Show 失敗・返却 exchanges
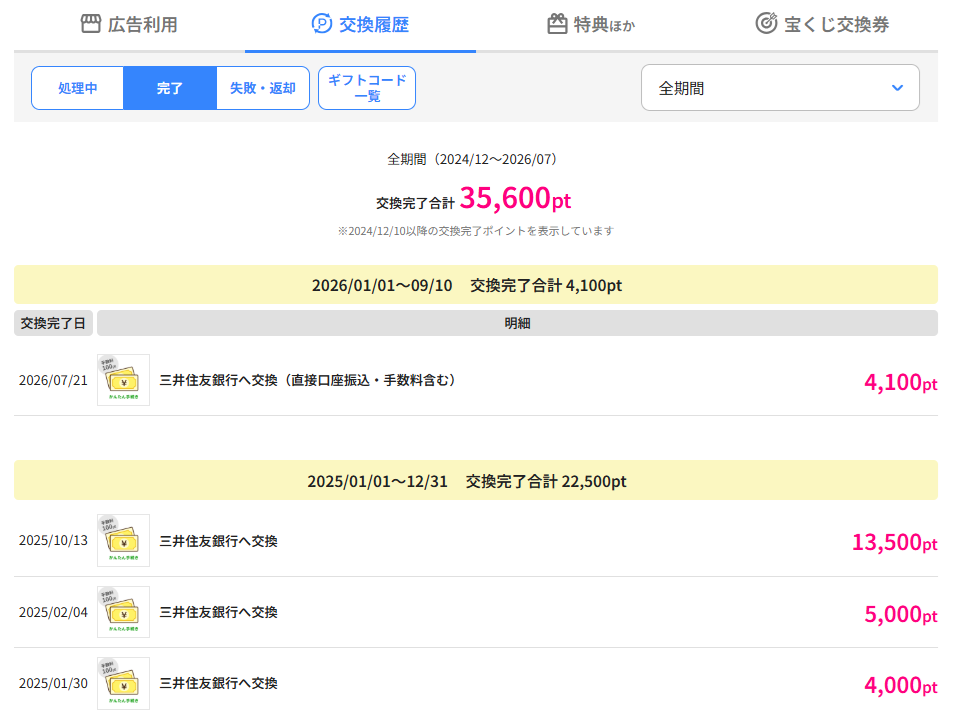The width and height of the screenshot is (980, 718). point(262,88)
